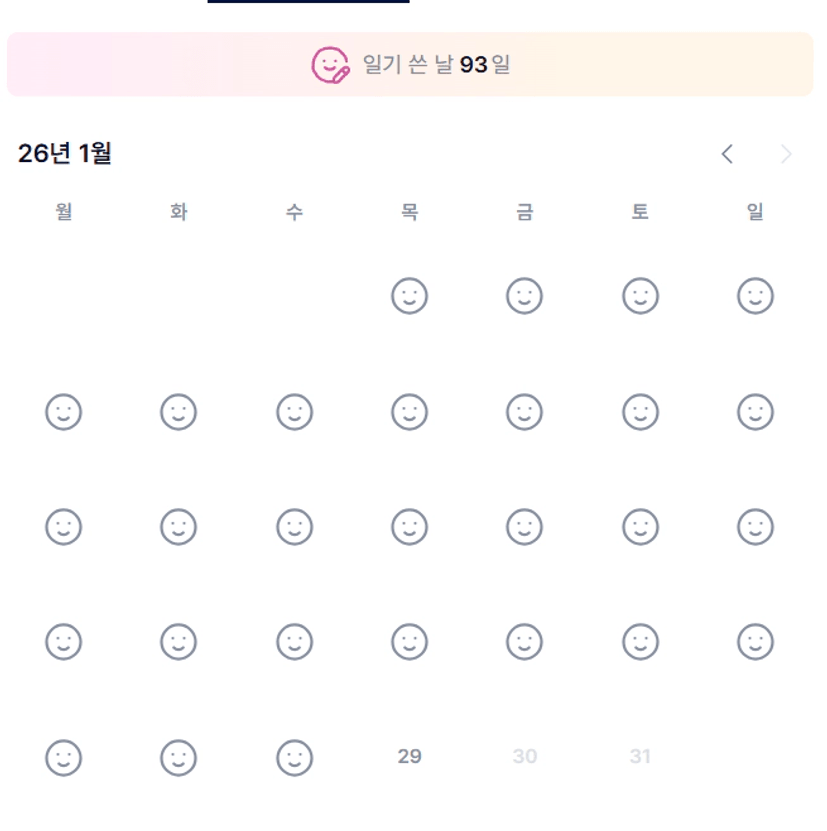Image resolution: width=827 pixels, height=831 pixels.
Task: Click the greyed-out date 30
Action: click(524, 757)
